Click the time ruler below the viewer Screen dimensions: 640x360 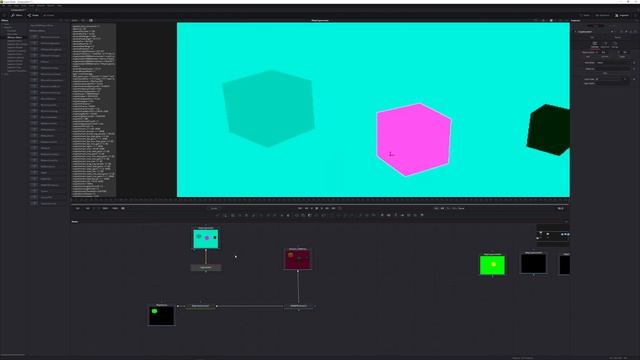coord(320,200)
